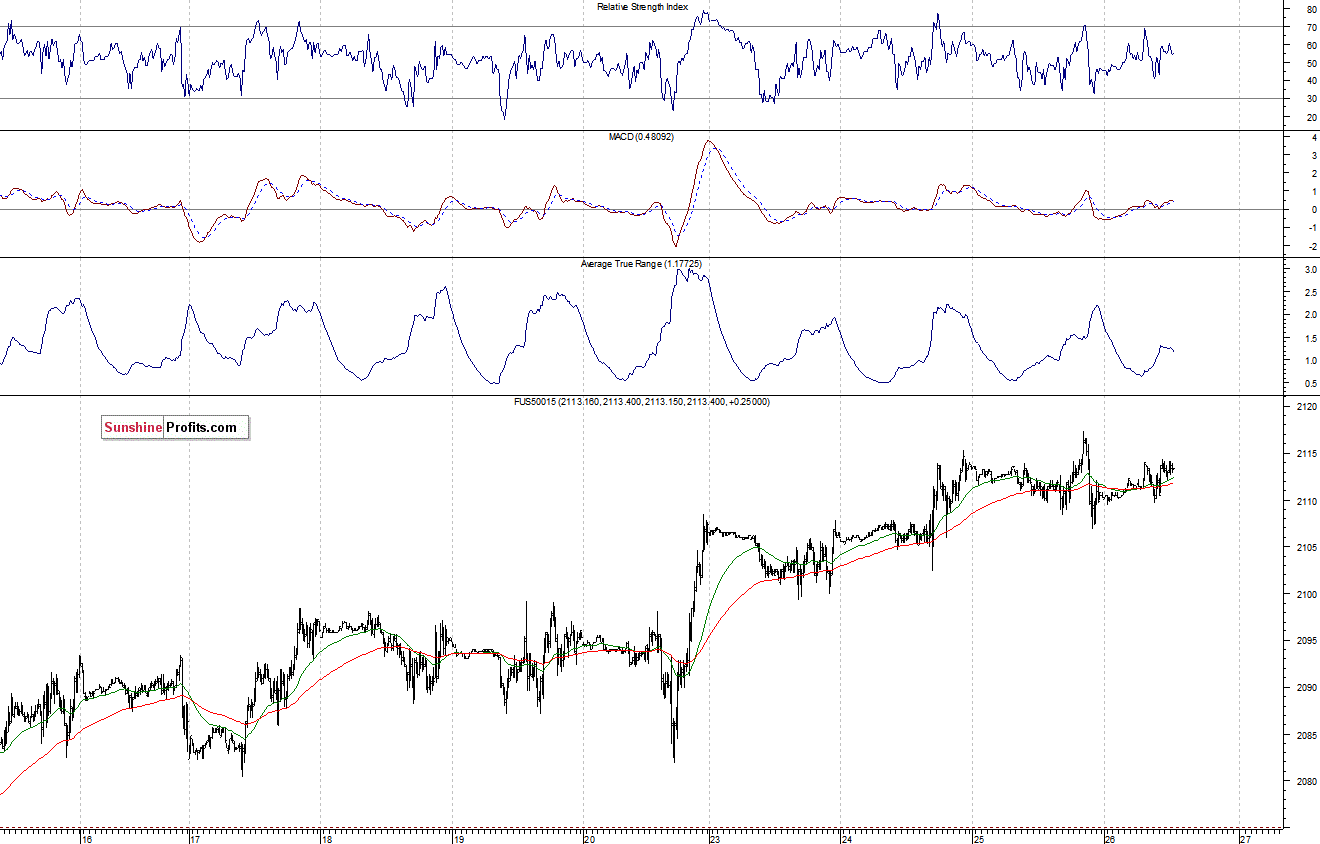Screen dimensions: 1320x844
Task: Click the 2110 price axis label
Action: pyautogui.click(x=1305, y=501)
